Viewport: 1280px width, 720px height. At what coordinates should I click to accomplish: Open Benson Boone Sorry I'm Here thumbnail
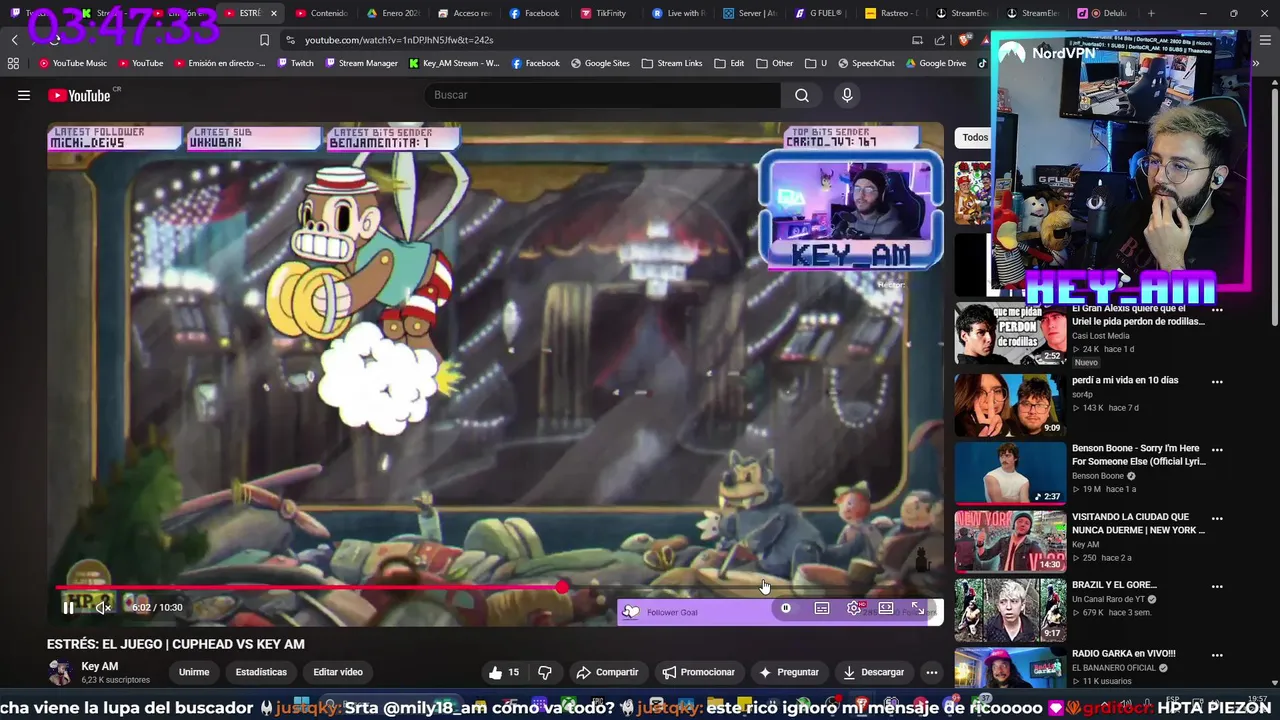[1010, 473]
